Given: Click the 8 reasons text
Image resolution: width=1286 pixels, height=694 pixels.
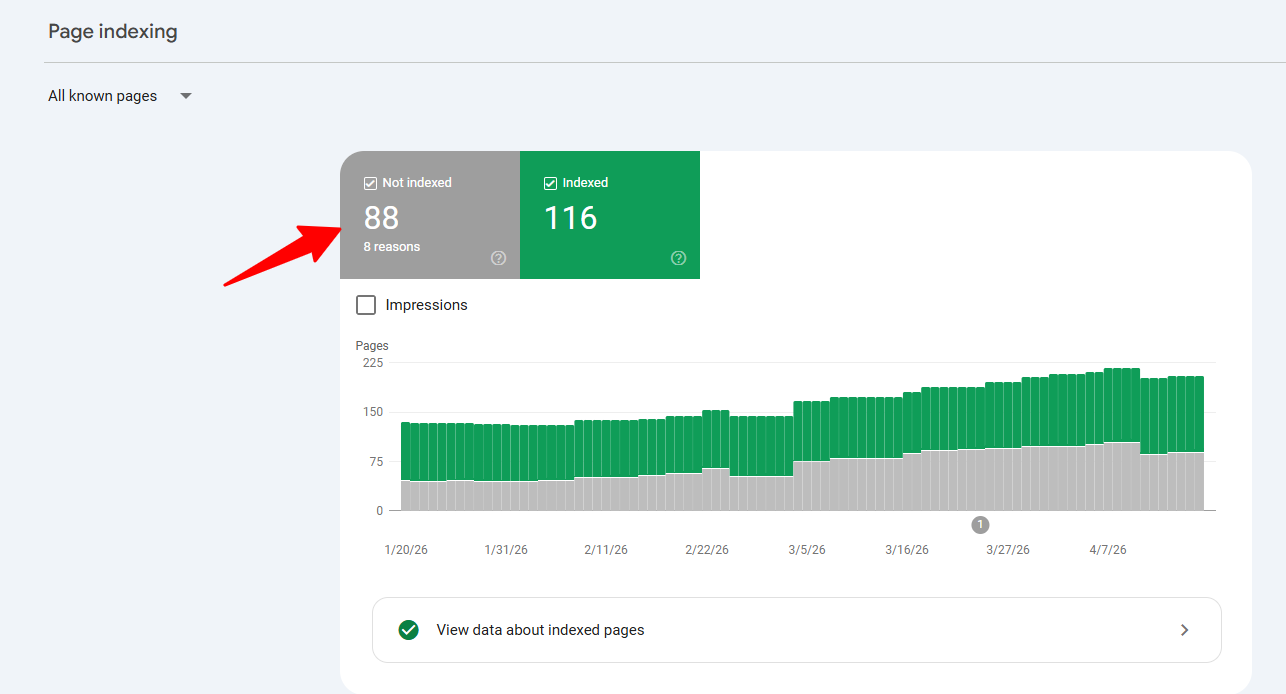Looking at the screenshot, I should click(x=392, y=247).
